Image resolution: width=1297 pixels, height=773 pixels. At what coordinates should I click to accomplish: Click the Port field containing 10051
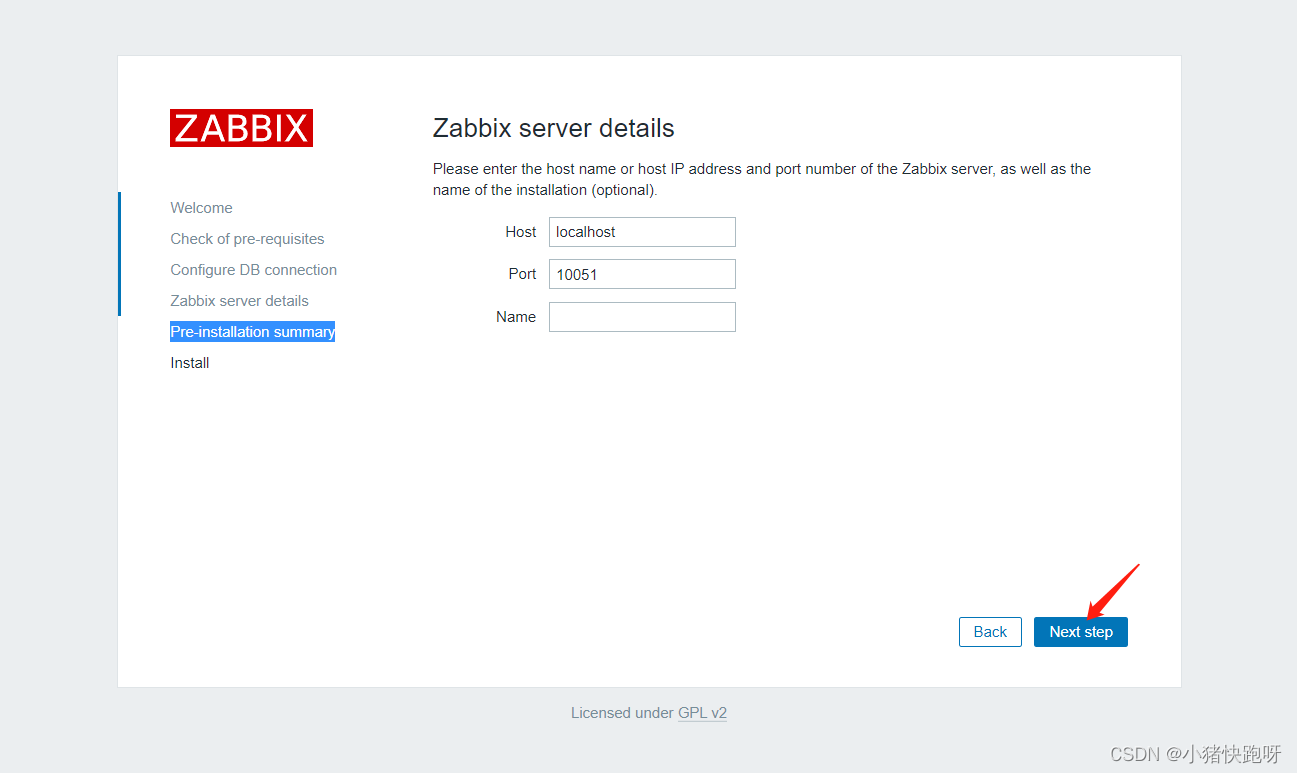[642, 273]
